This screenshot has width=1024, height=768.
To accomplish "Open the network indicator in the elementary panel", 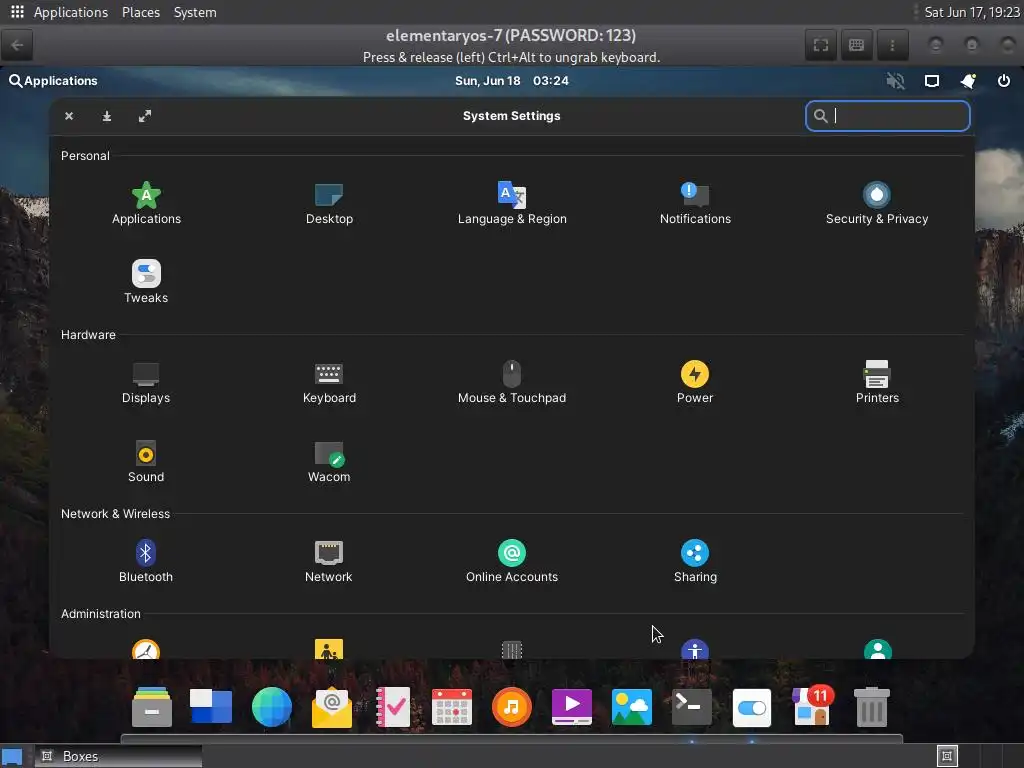I will [x=932, y=81].
